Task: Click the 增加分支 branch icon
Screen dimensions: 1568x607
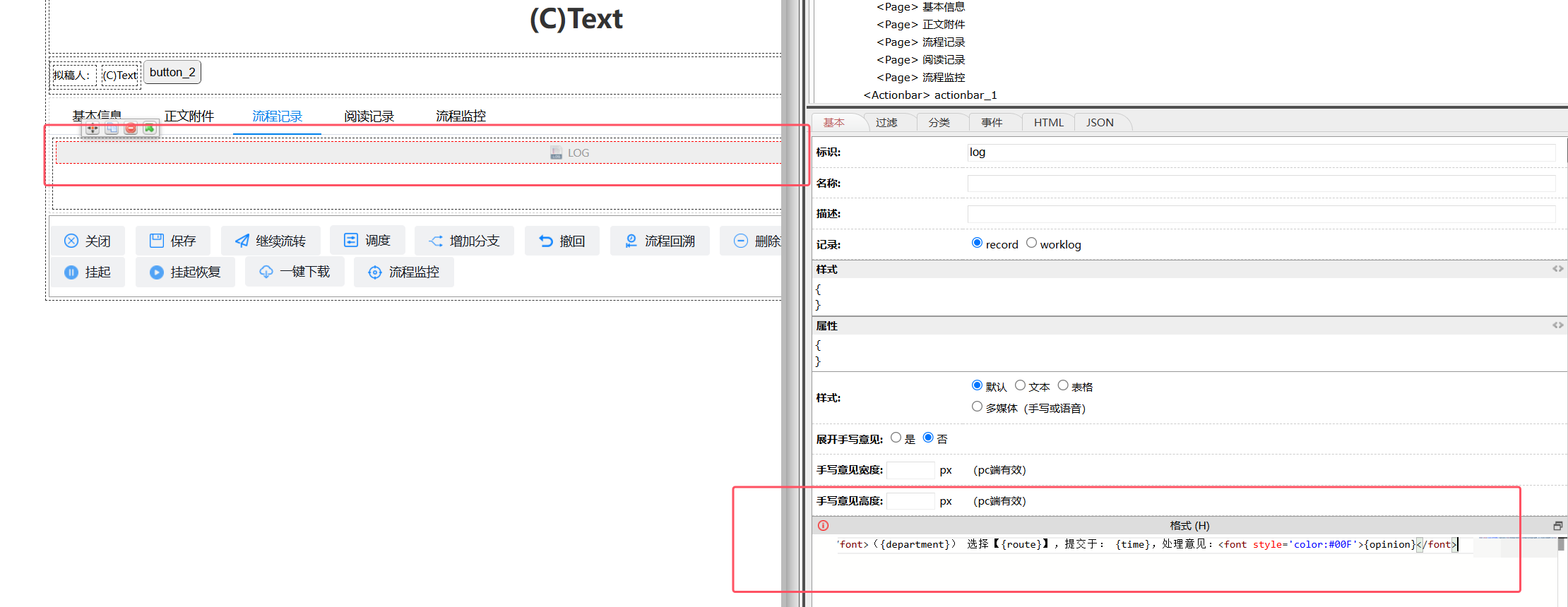Action: [436, 241]
